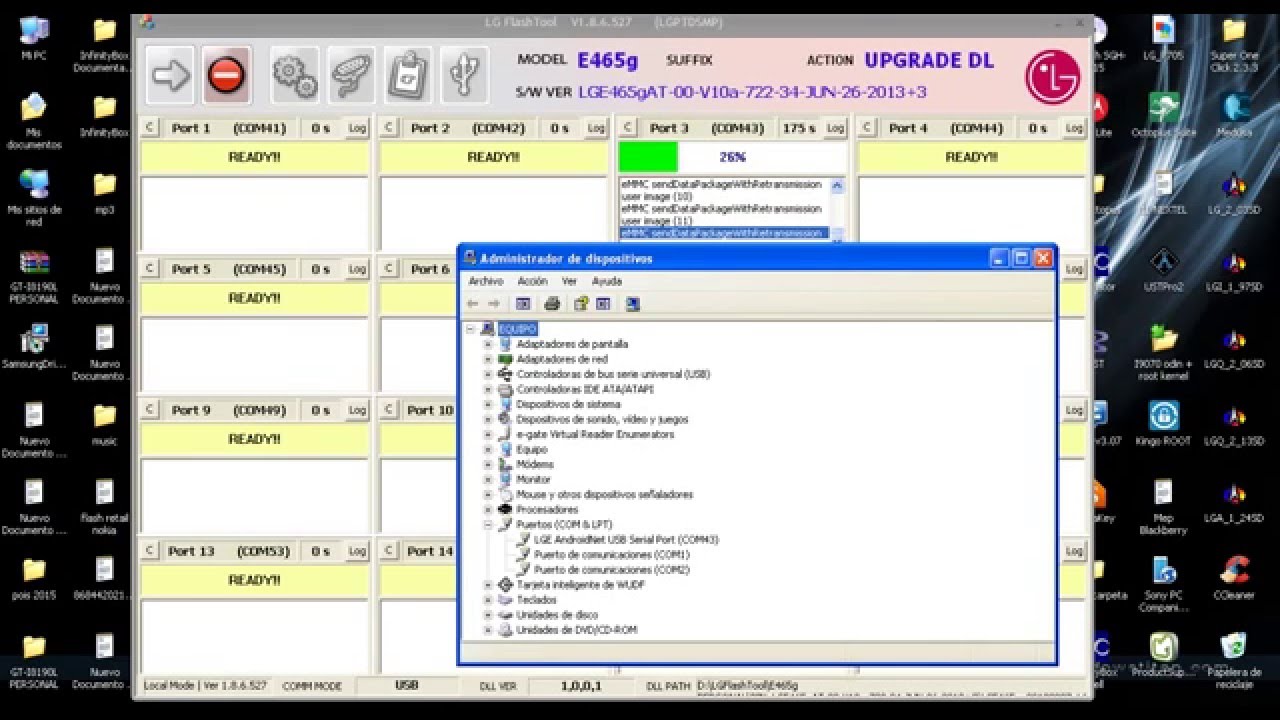Open the UST Pro2 desktop icon

coord(1163,268)
